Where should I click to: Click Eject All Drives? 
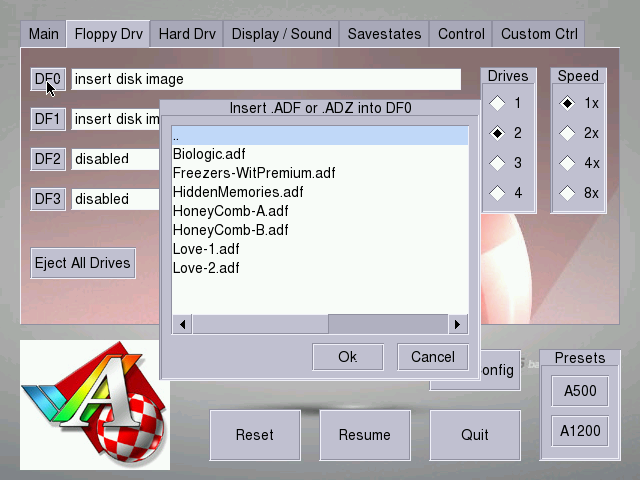point(83,263)
